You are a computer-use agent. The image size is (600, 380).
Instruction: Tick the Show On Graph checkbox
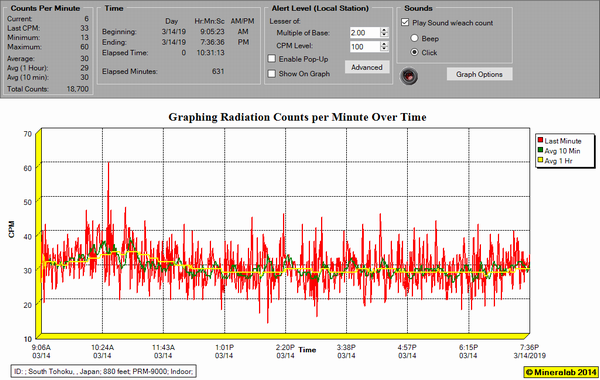(x=272, y=73)
